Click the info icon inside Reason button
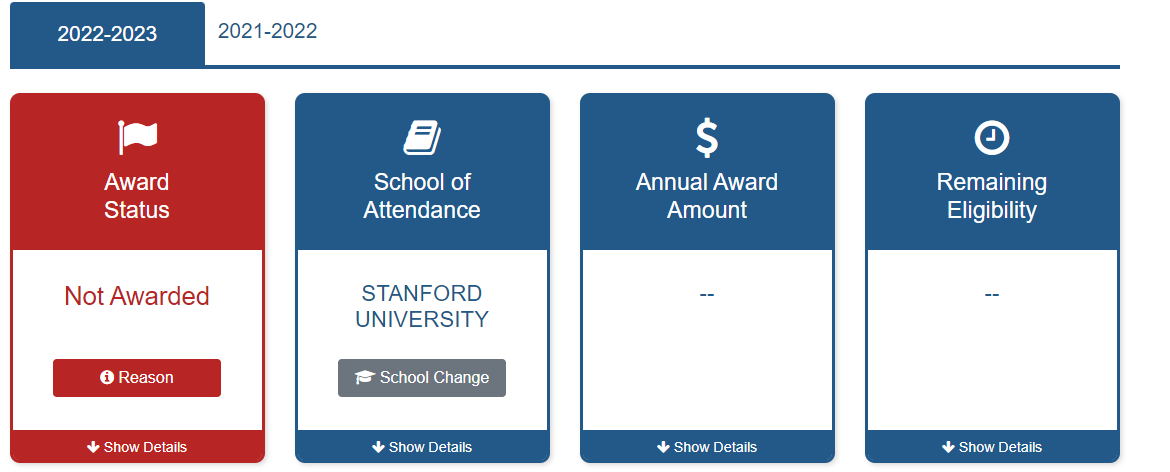Viewport: 1170px width, 472px height. [x=107, y=377]
